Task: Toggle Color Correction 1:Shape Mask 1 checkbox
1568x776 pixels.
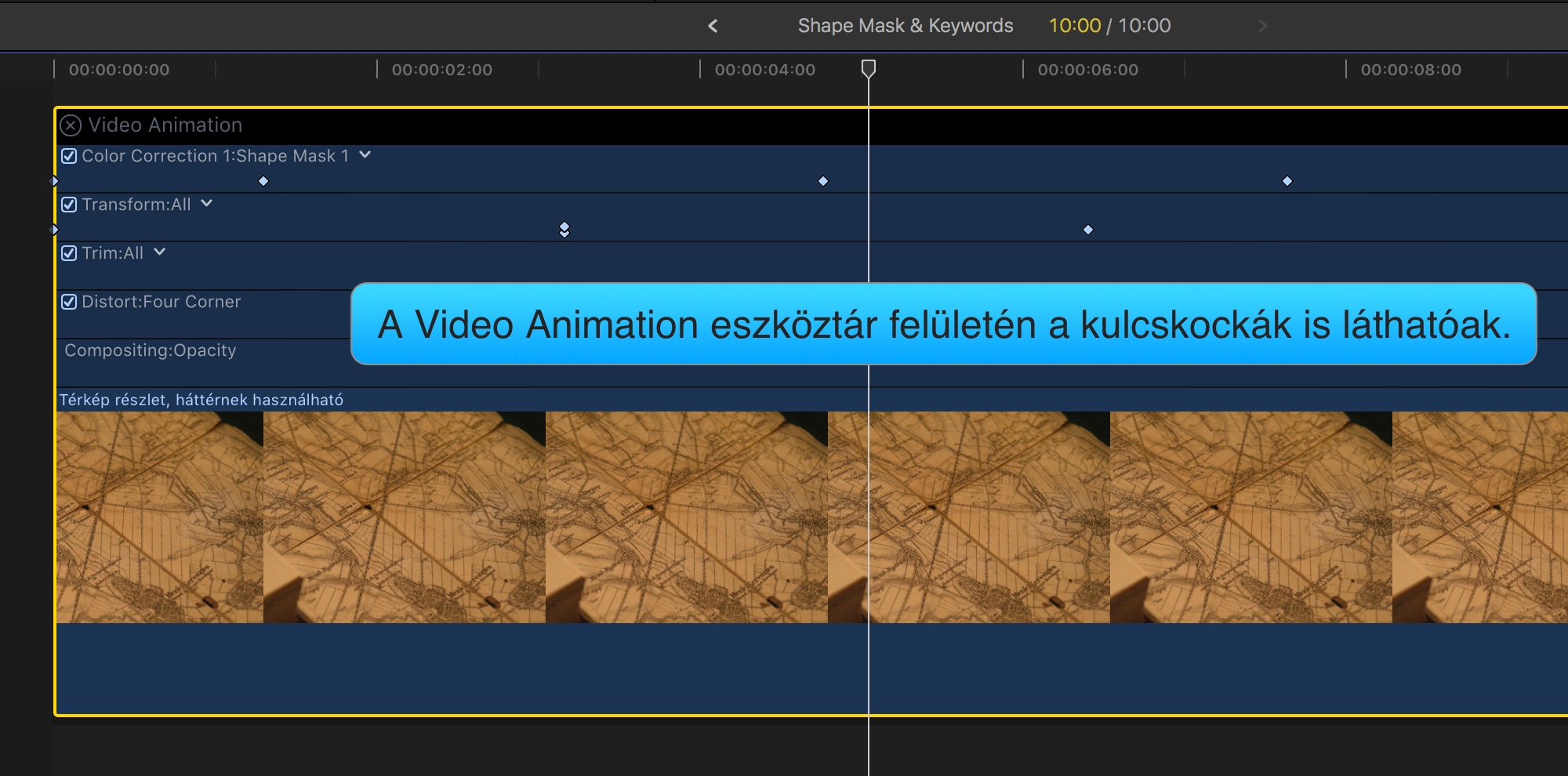Action: click(69, 156)
